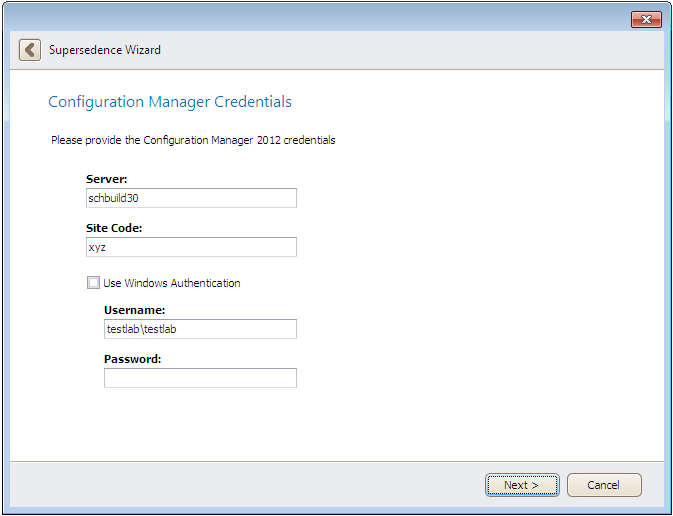The image size is (673, 516).
Task: Close the Supersedence Wizard window
Action: [646, 20]
